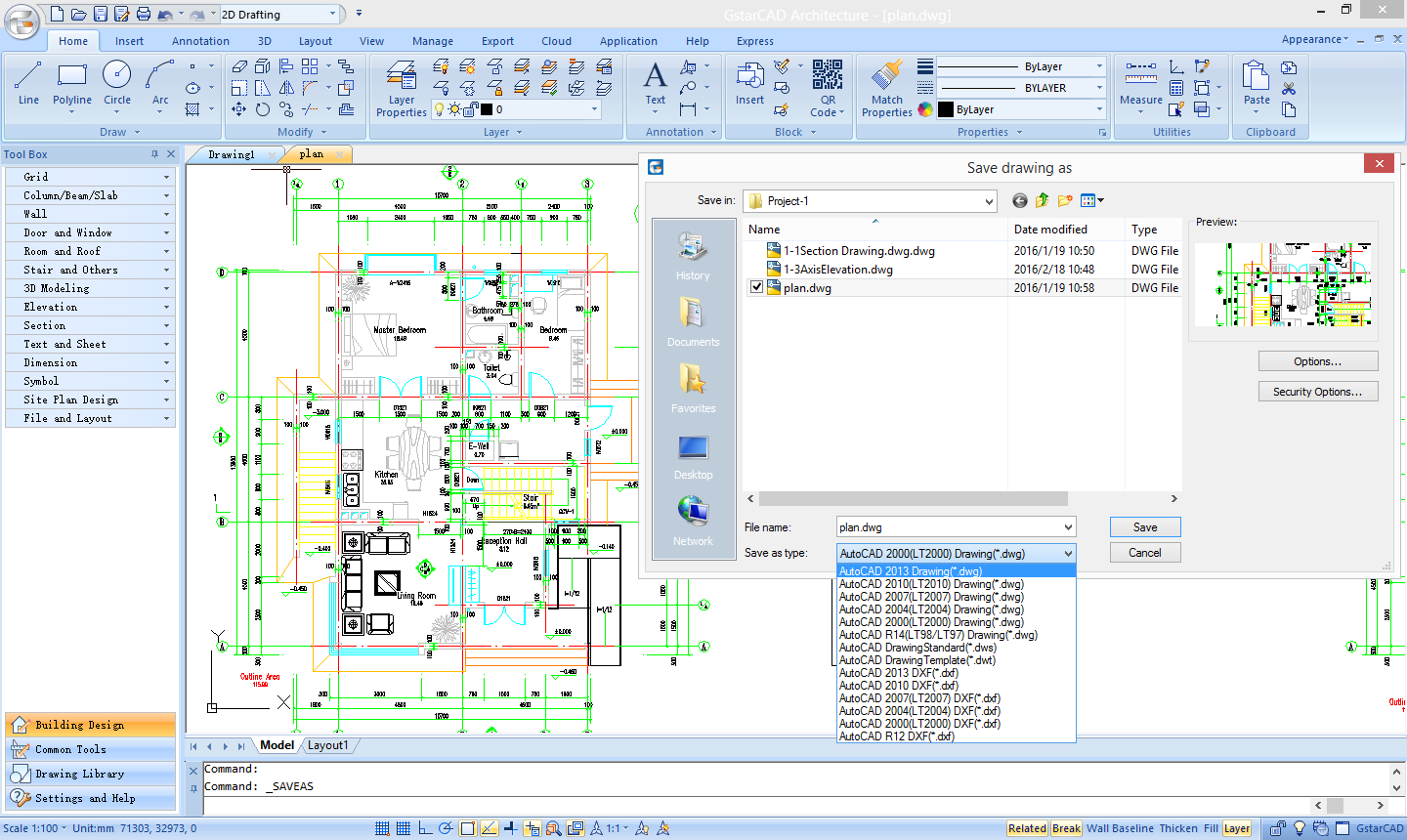Open Settings and Help panel

(90, 798)
